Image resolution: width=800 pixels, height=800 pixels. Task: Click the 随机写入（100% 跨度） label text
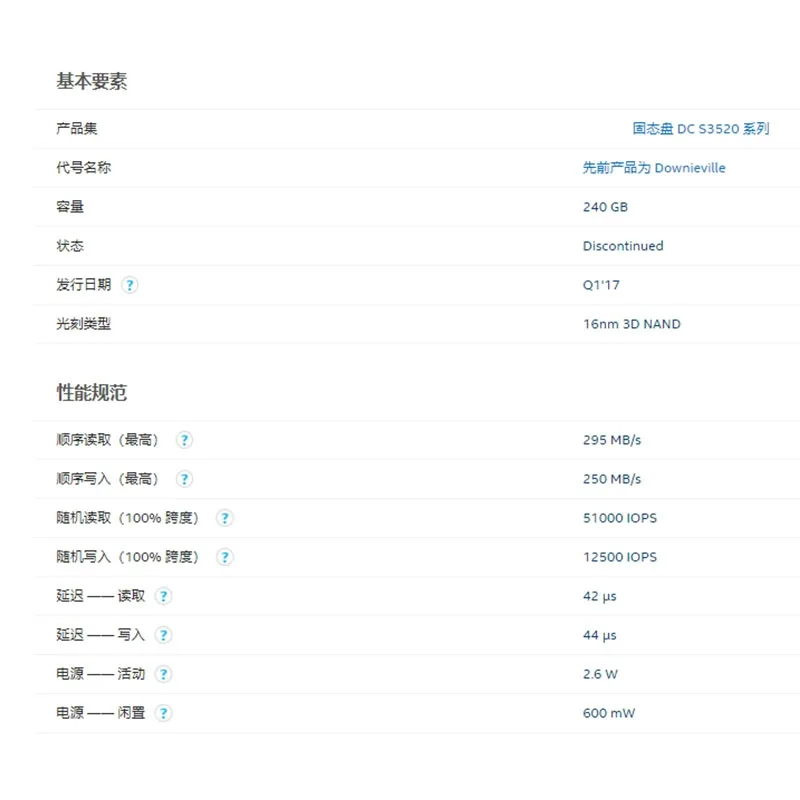(128, 557)
